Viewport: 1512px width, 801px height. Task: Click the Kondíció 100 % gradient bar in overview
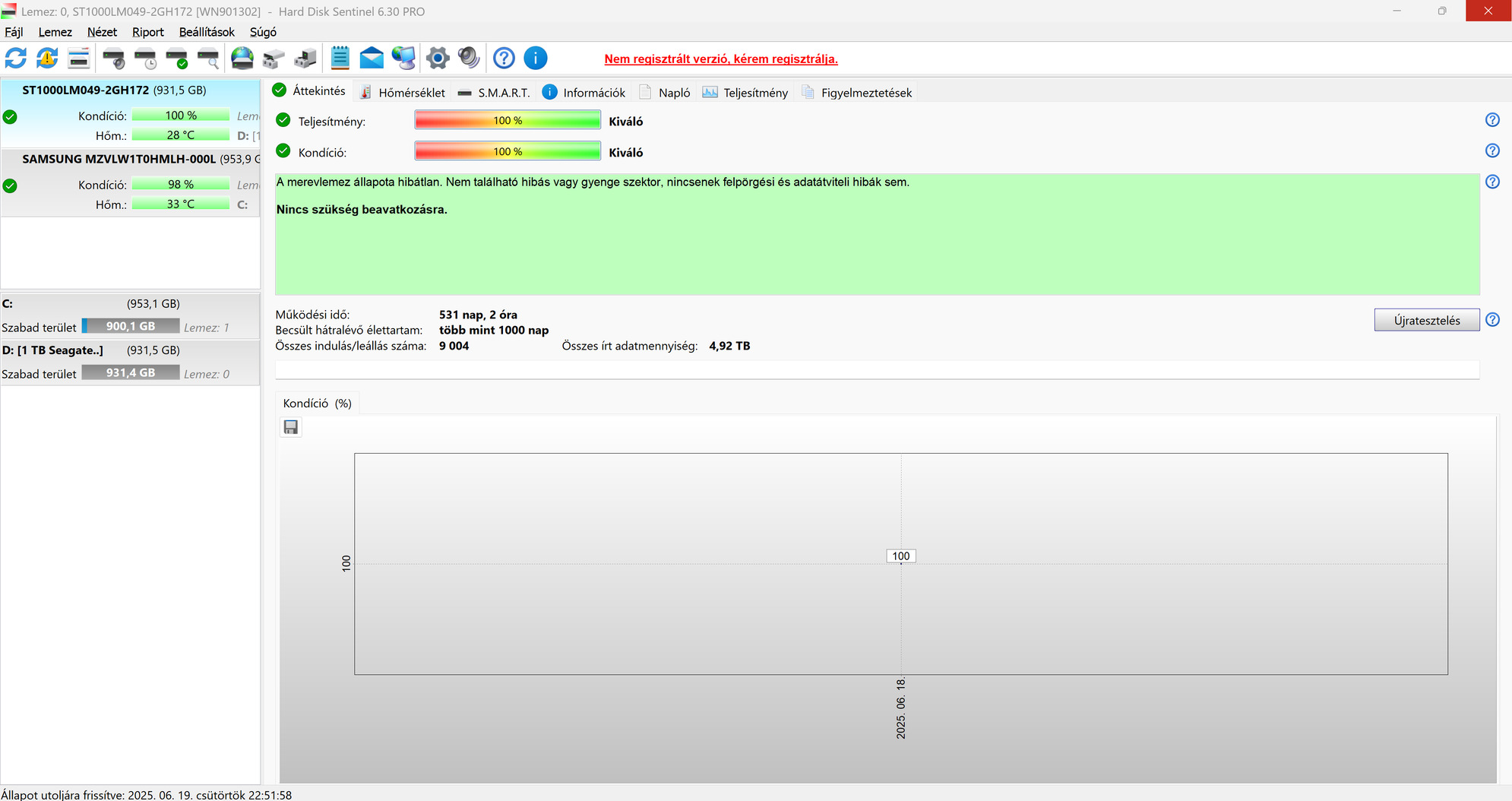click(x=508, y=151)
